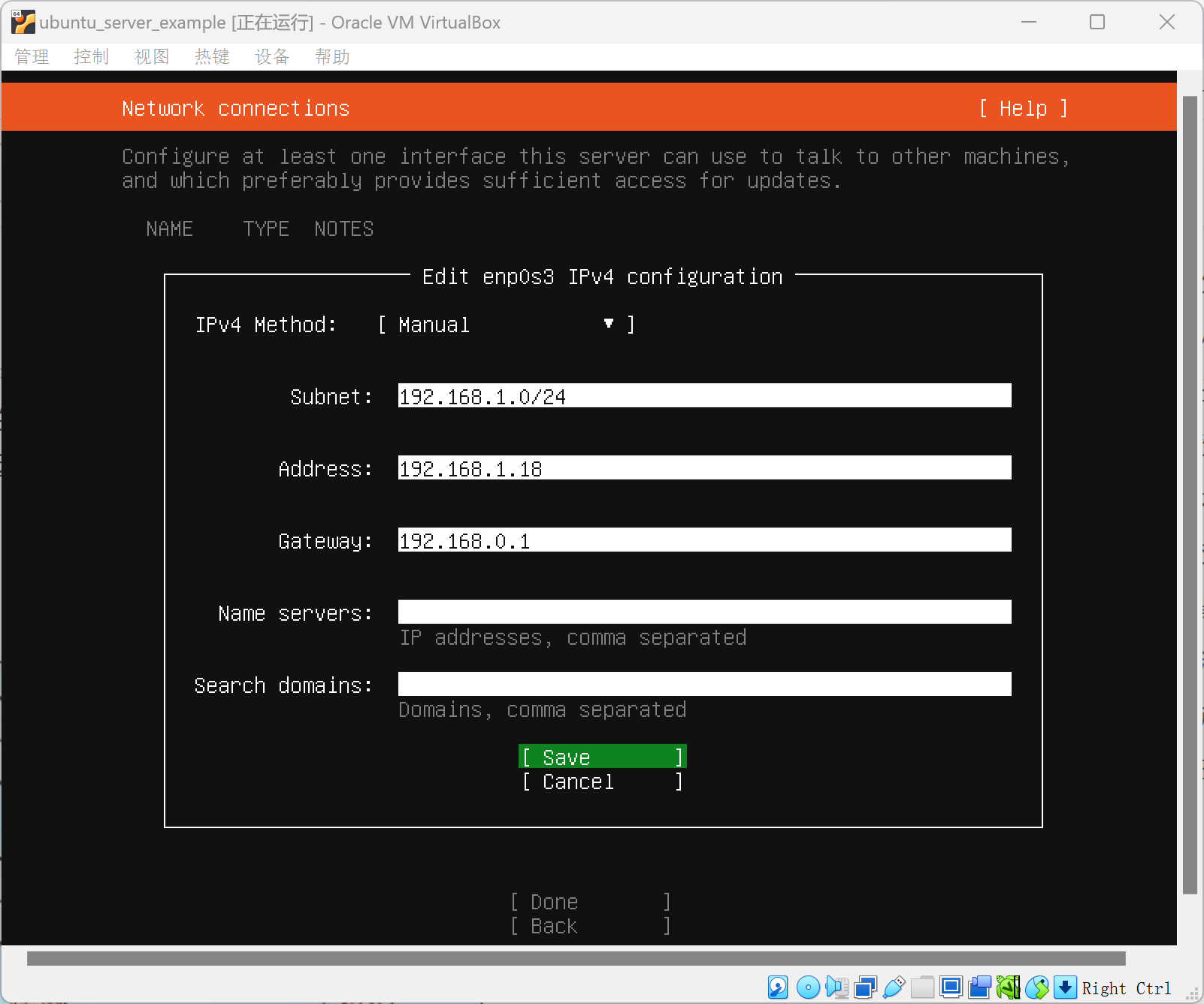Click the display settings monitor icon

(951, 987)
